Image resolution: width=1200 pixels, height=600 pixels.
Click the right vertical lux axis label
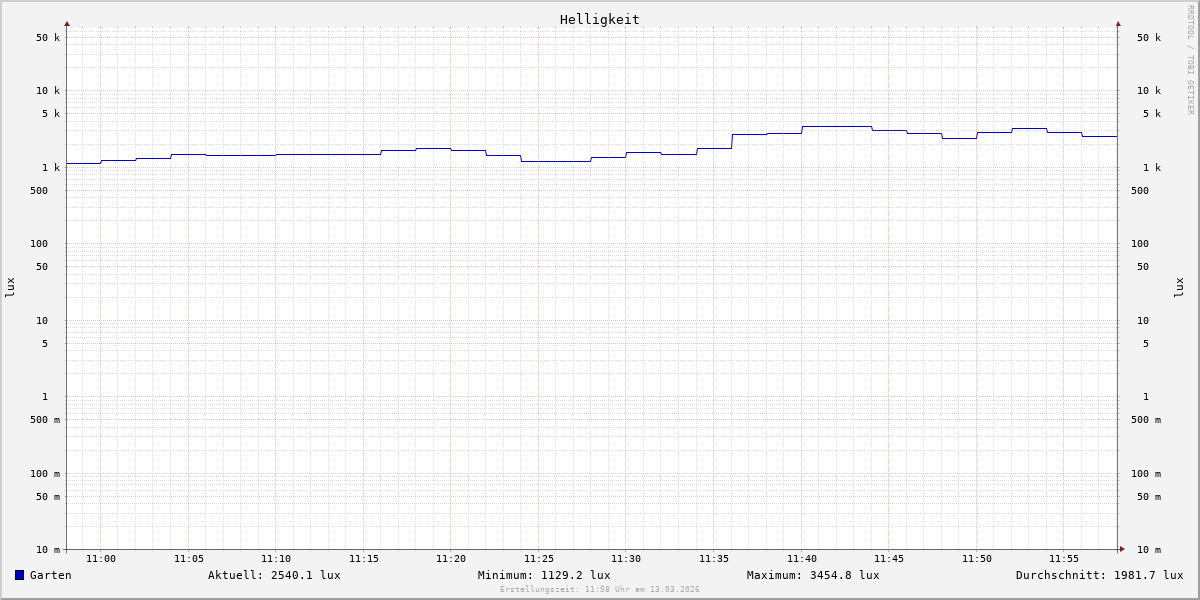pos(1179,287)
